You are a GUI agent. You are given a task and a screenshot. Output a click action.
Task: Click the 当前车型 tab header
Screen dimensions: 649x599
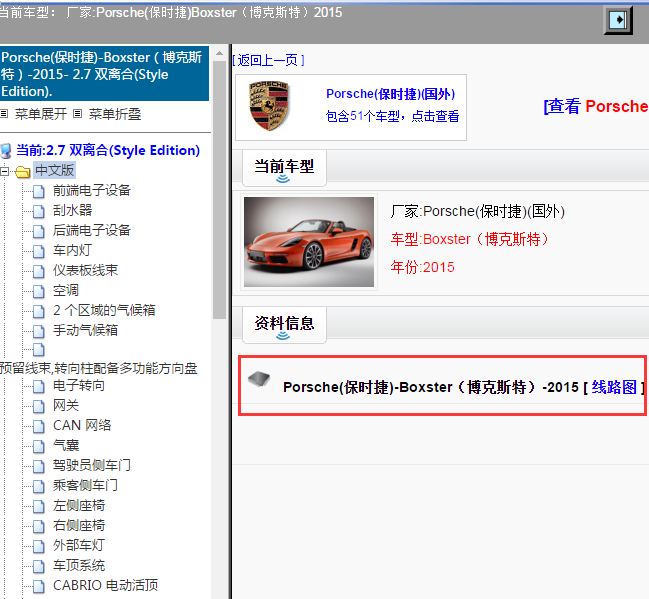coord(284,168)
